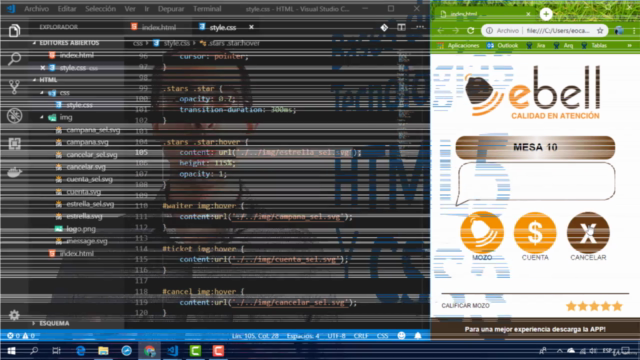Switch to Chrome on the taskbar
The height and width of the screenshot is (360, 640).
[x=149, y=351]
